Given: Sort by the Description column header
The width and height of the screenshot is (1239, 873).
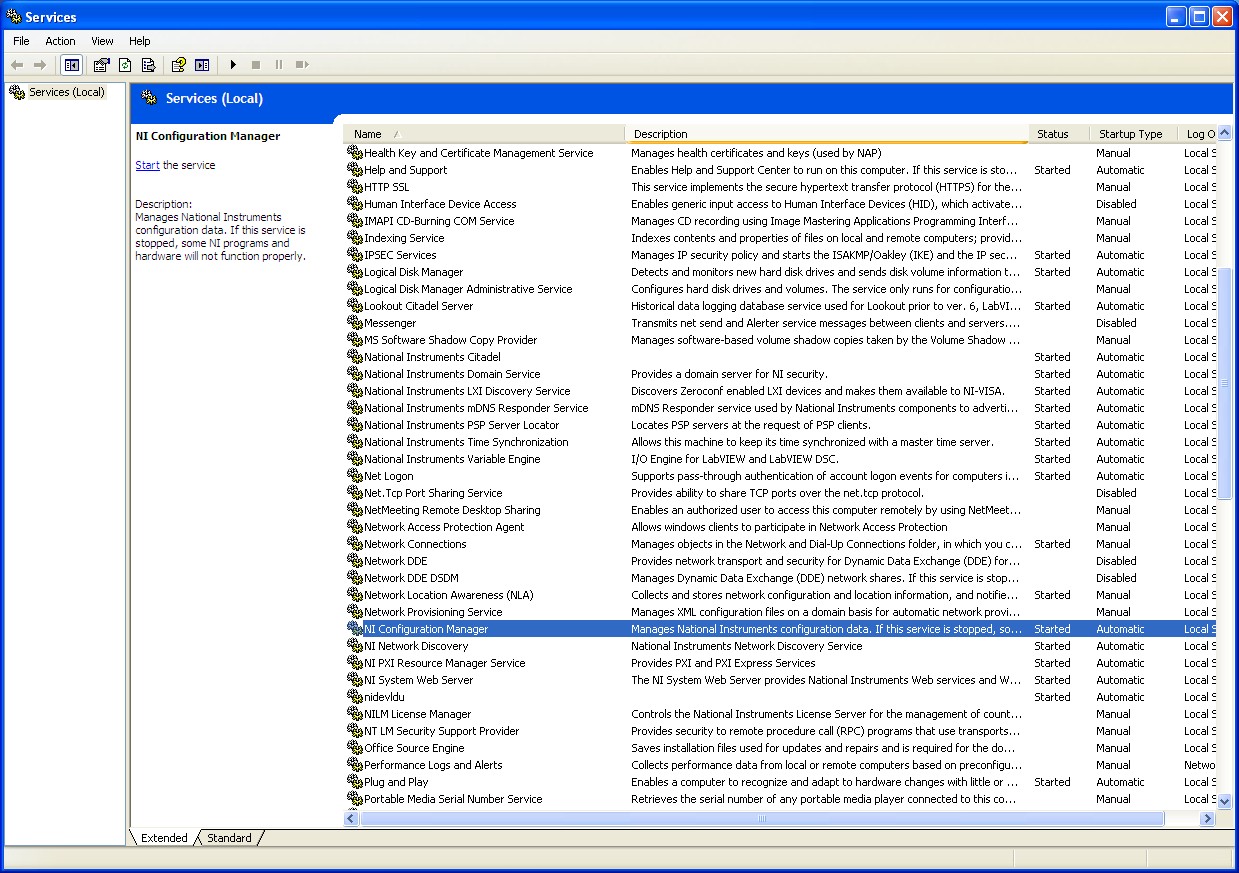Looking at the screenshot, I should pyautogui.click(x=827, y=134).
